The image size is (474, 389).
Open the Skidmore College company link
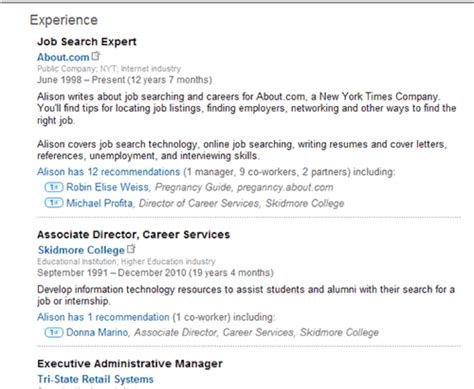tap(81, 250)
